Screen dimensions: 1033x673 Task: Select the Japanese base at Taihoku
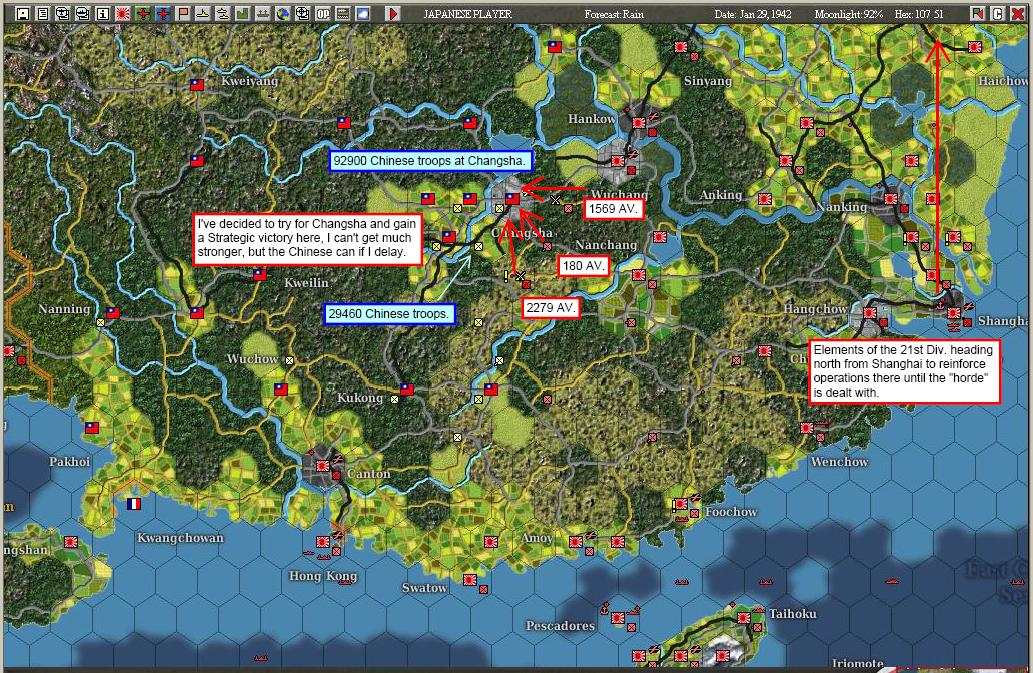[x=744, y=618]
